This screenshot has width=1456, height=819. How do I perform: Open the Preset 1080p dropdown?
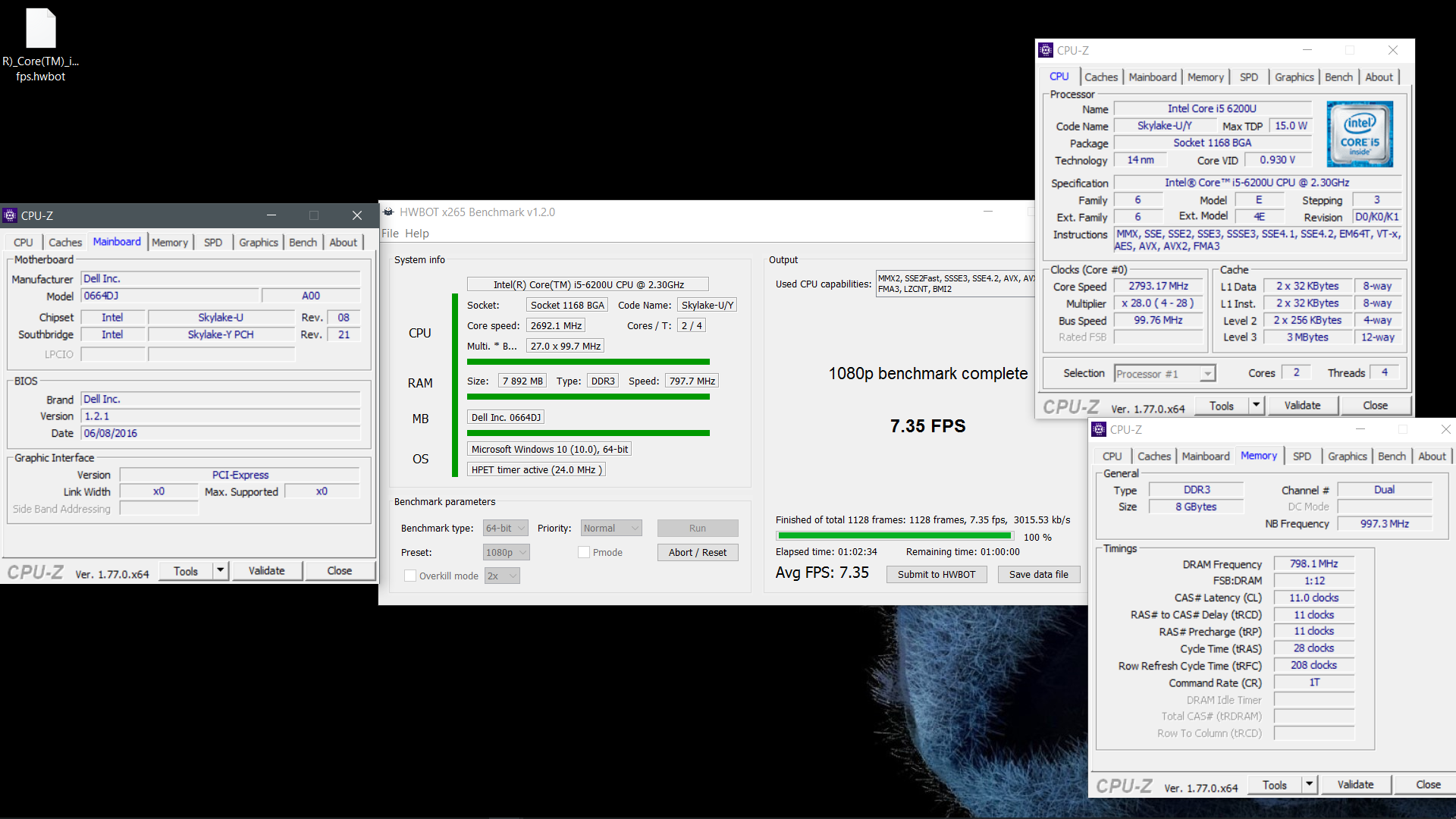point(506,552)
